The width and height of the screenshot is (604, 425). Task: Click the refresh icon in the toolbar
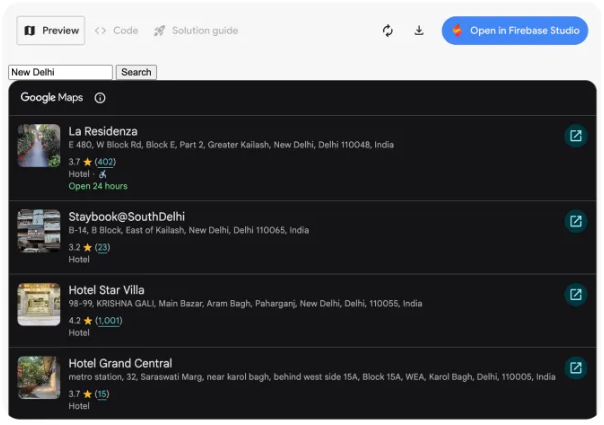pos(388,31)
